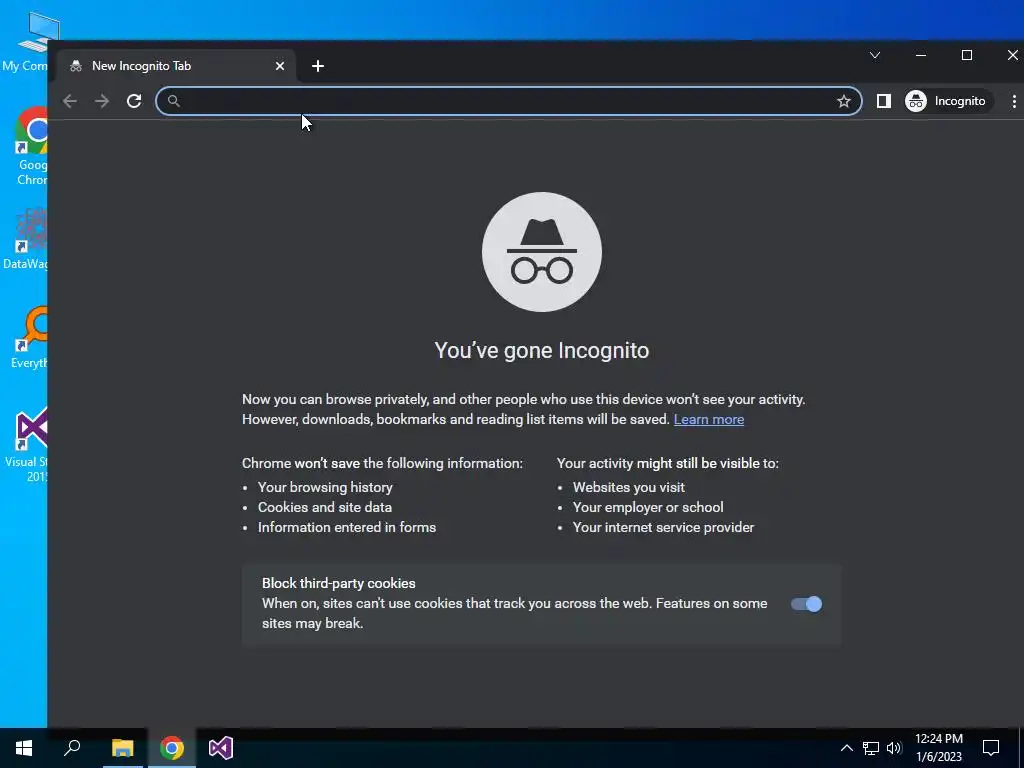Click the "Websites you visit" bullet text
1024x768 pixels.
click(x=629, y=487)
